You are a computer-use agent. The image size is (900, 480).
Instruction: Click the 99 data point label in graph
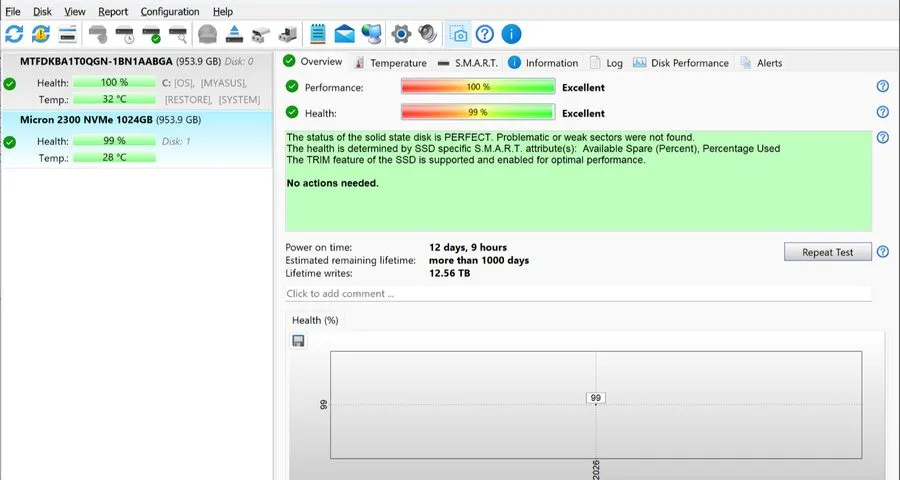pos(596,398)
